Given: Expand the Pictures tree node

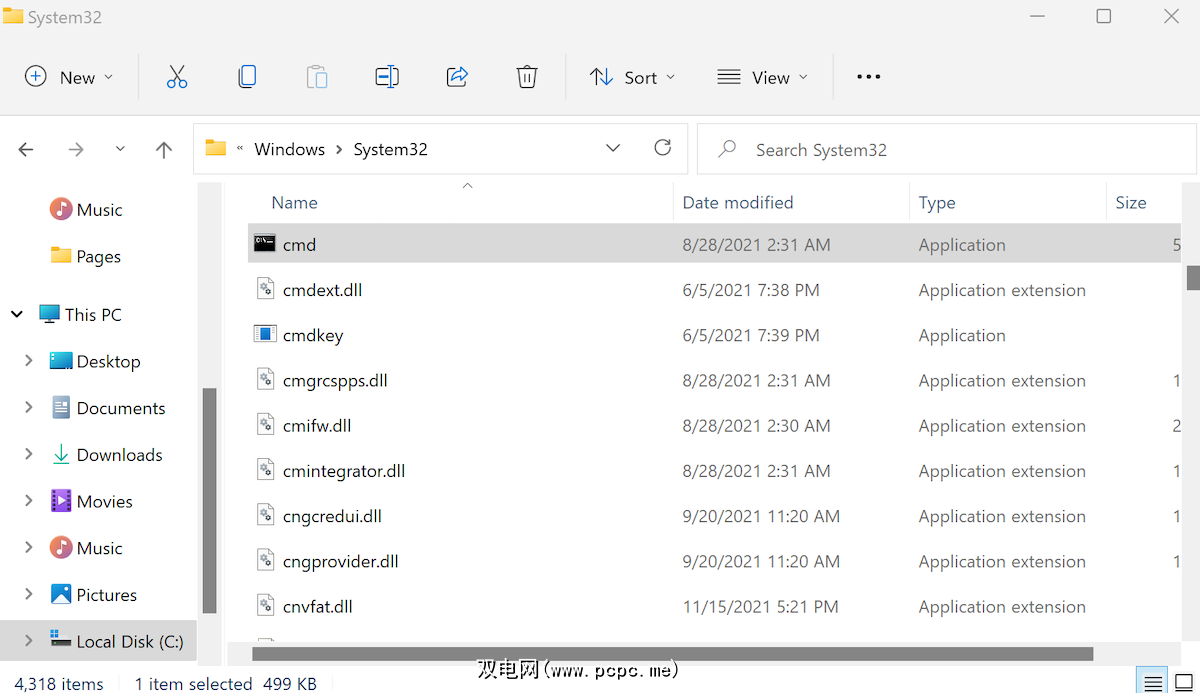Looking at the screenshot, I should 29,594.
